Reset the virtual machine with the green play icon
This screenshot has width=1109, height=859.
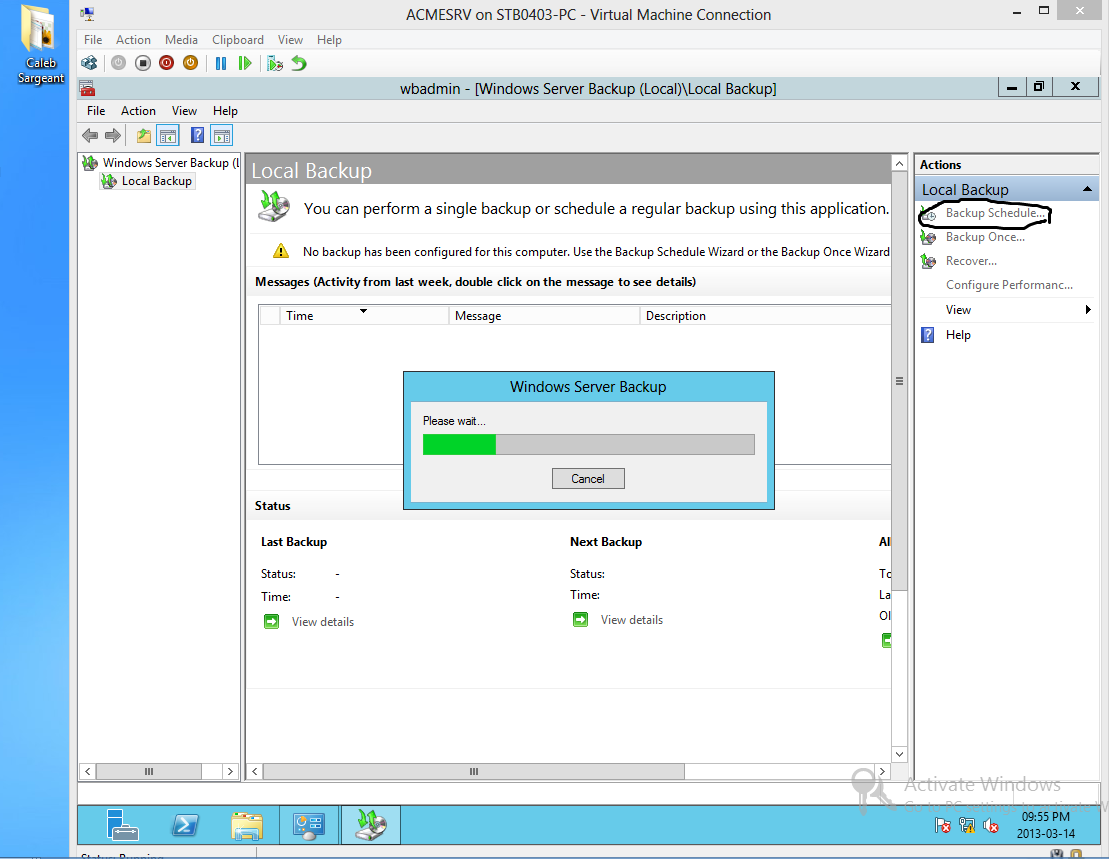tap(245, 64)
